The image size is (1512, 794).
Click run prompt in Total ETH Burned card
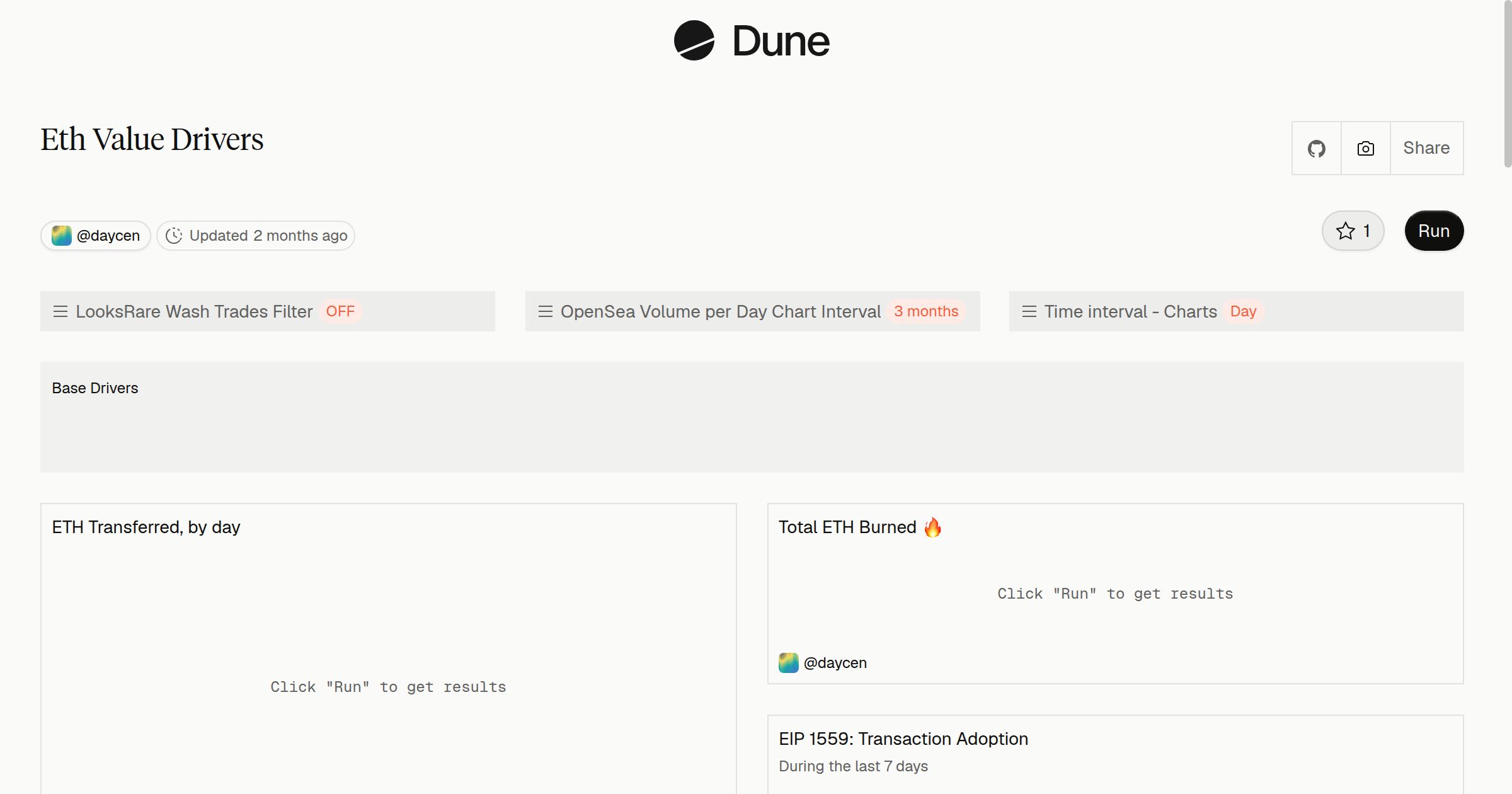pyautogui.click(x=1115, y=594)
